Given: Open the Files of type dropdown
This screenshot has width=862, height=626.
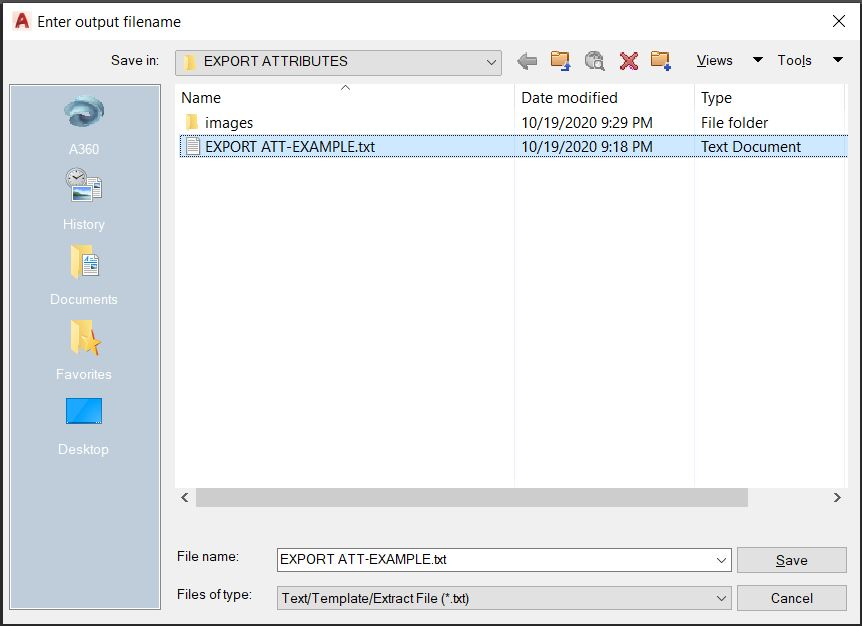Looking at the screenshot, I should coord(504,598).
